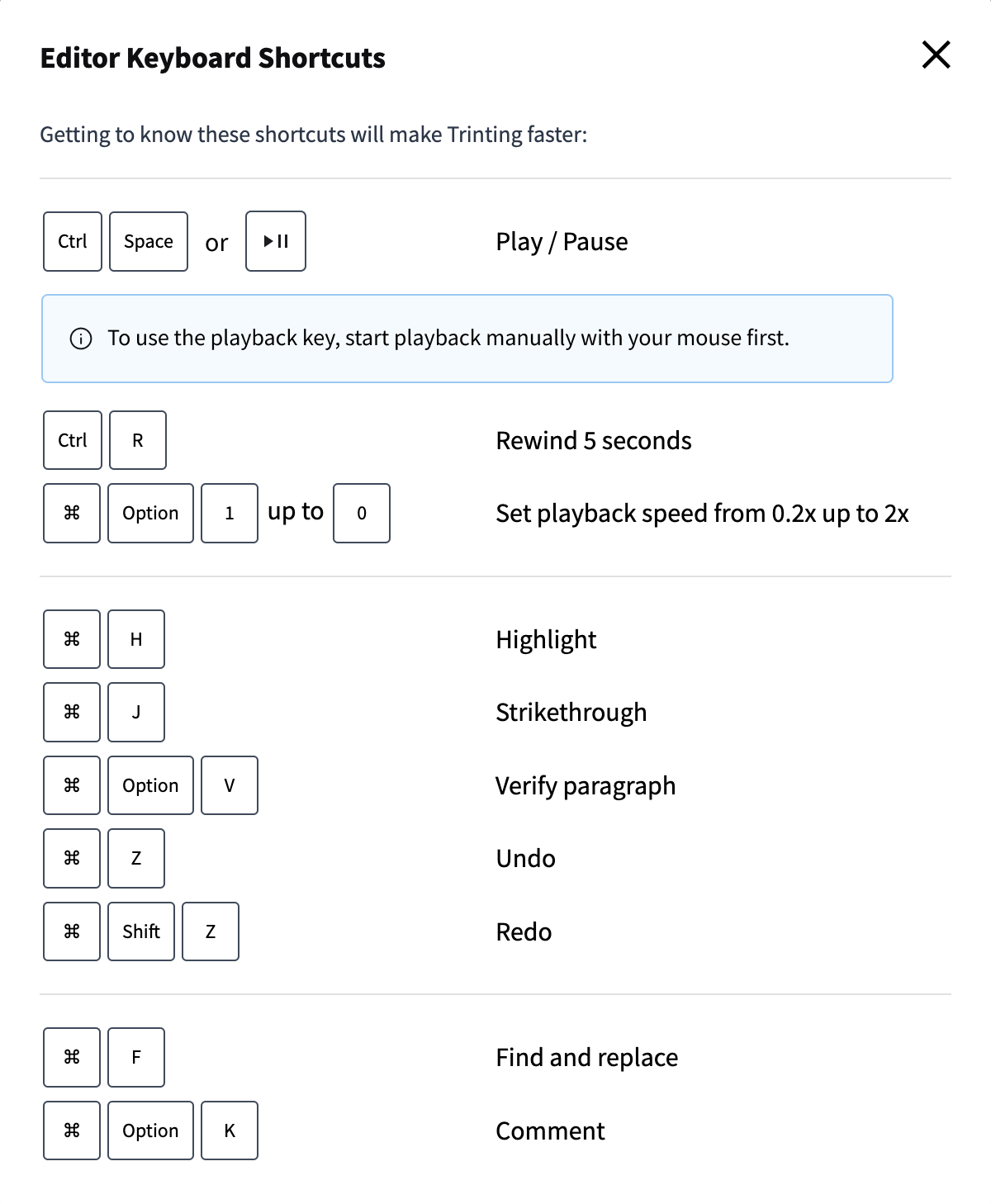991x1204 pixels.
Task: Click the Command key icon beside H
Action: pos(71,638)
